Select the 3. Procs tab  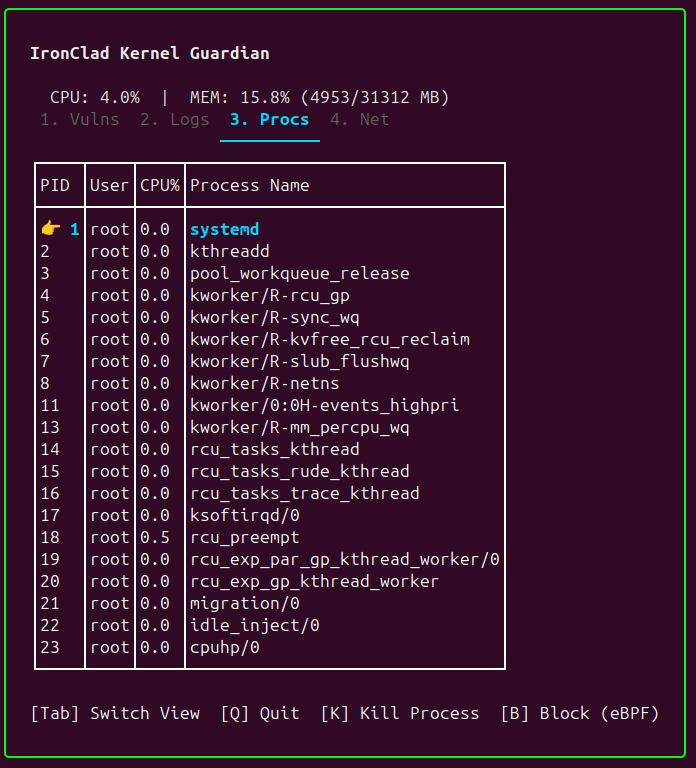(x=270, y=120)
